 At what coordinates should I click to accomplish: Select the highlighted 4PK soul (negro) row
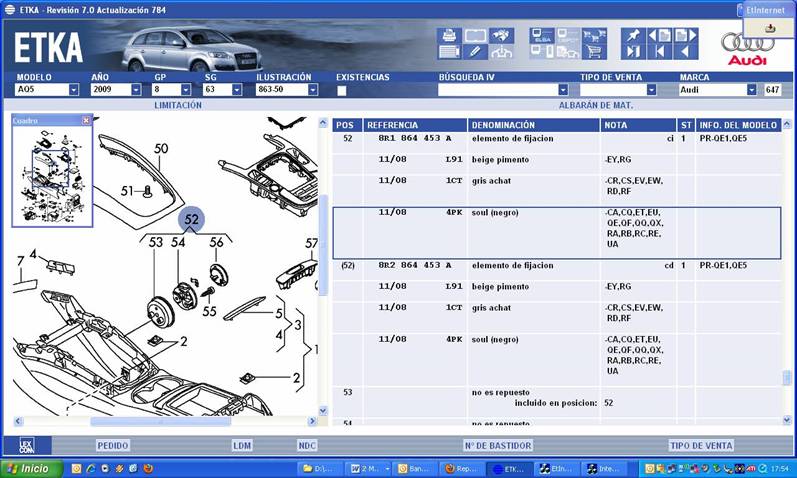pyautogui.click(x=557, y=233)
